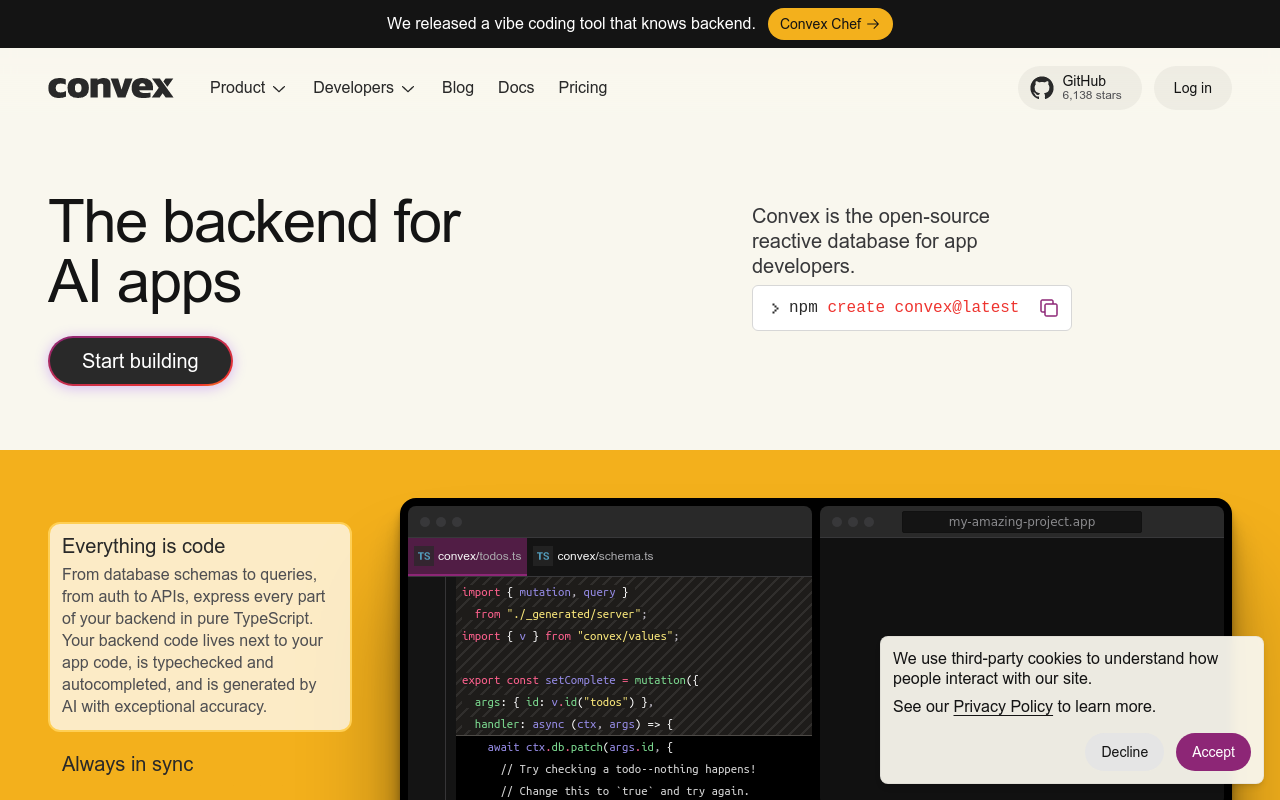Click the "export const setComplete" code line
1280x800 pixels.
click(x=580, y=680)
